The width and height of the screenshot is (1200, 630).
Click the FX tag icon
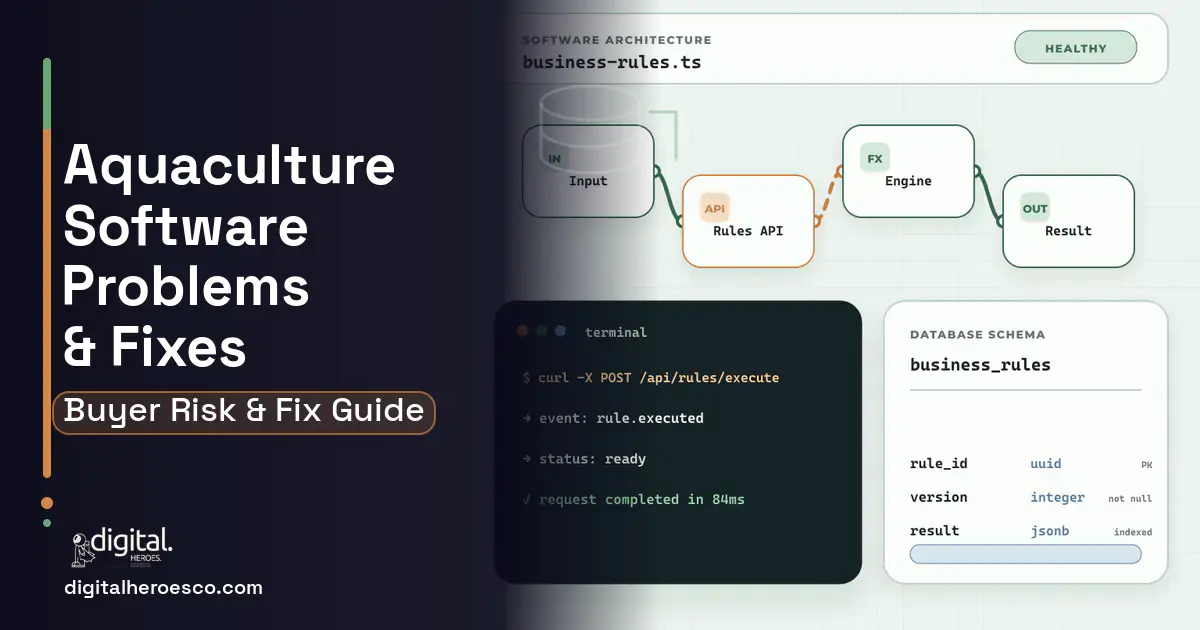(875, 158)
